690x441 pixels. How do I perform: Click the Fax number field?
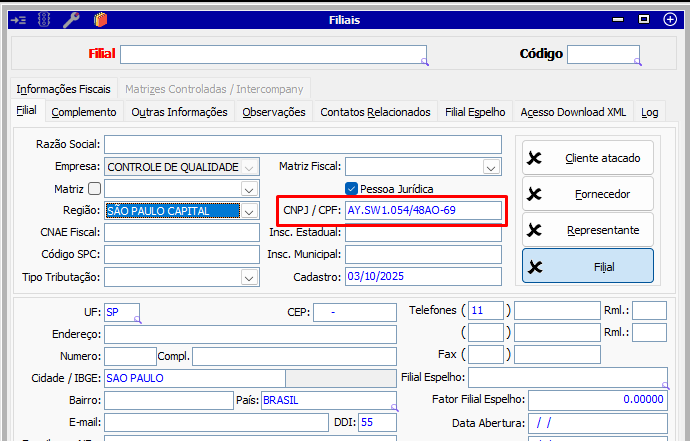[x=557, y=355]
